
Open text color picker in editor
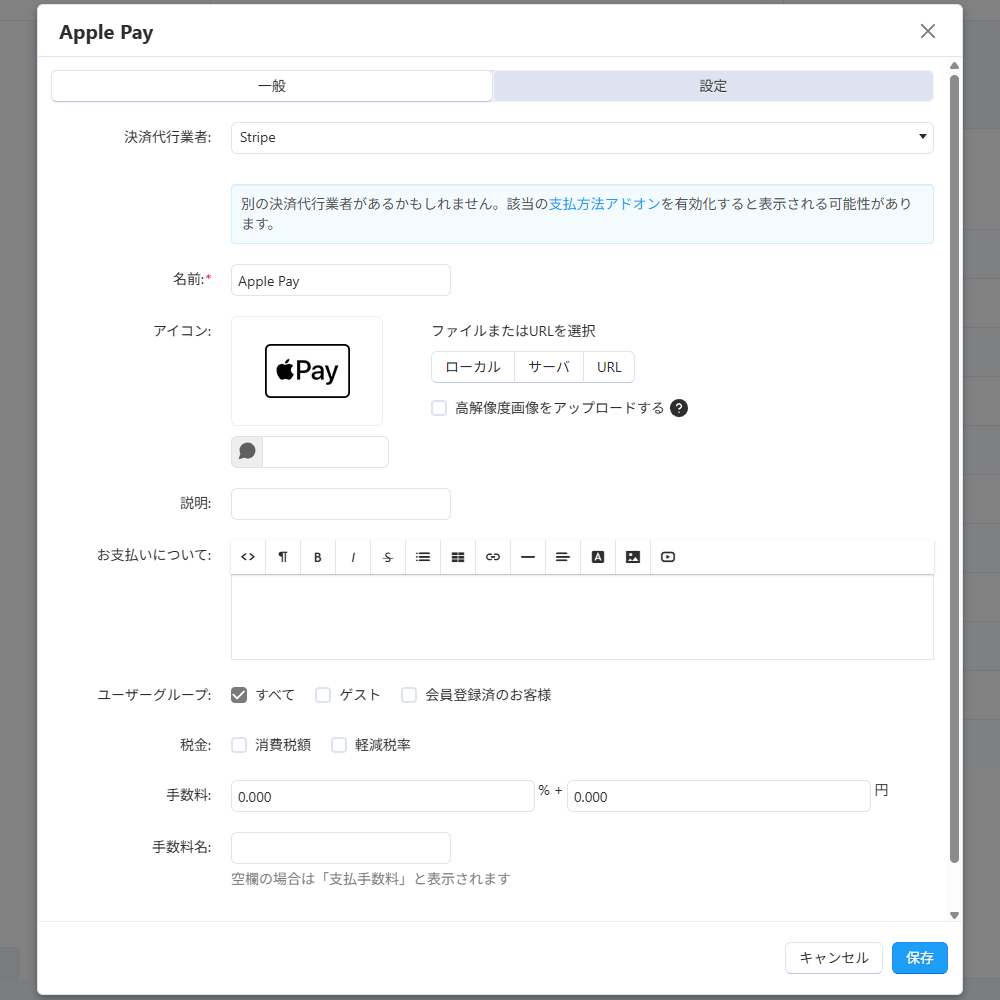pos(598,557)
